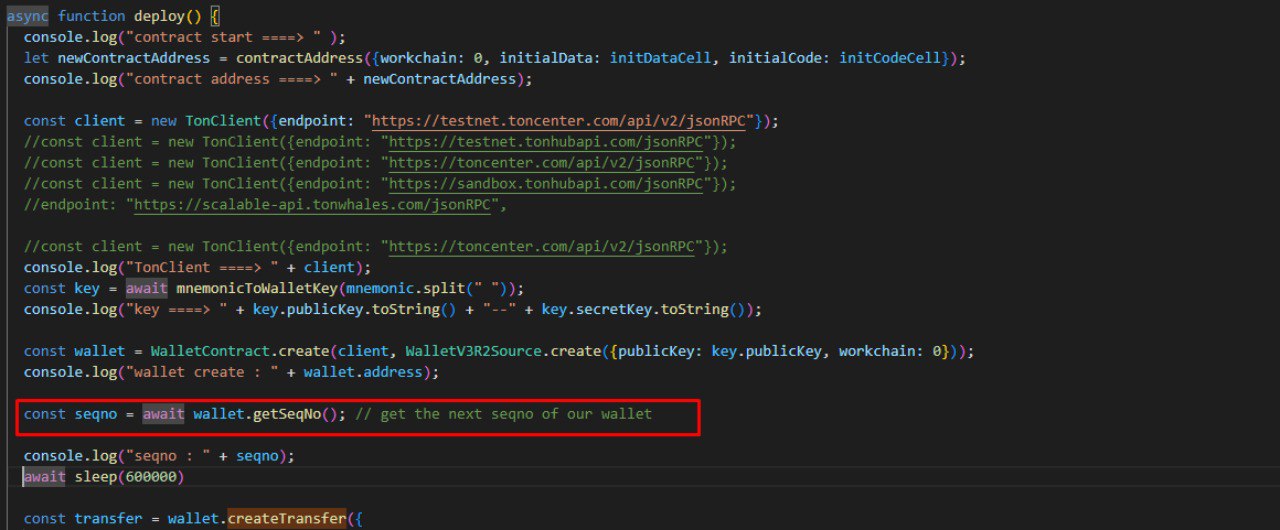Open the sandbox.tonhubapi.com jsonRPC link
This screenshot has height=530, width=1280.
(545, 184)
